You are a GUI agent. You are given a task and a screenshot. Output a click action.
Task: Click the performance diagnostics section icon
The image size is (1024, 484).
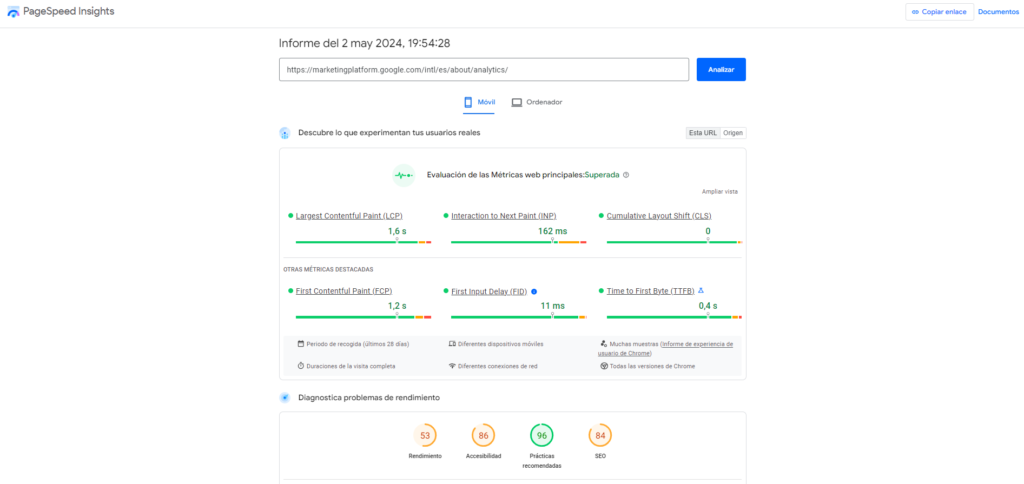(284, 397)
